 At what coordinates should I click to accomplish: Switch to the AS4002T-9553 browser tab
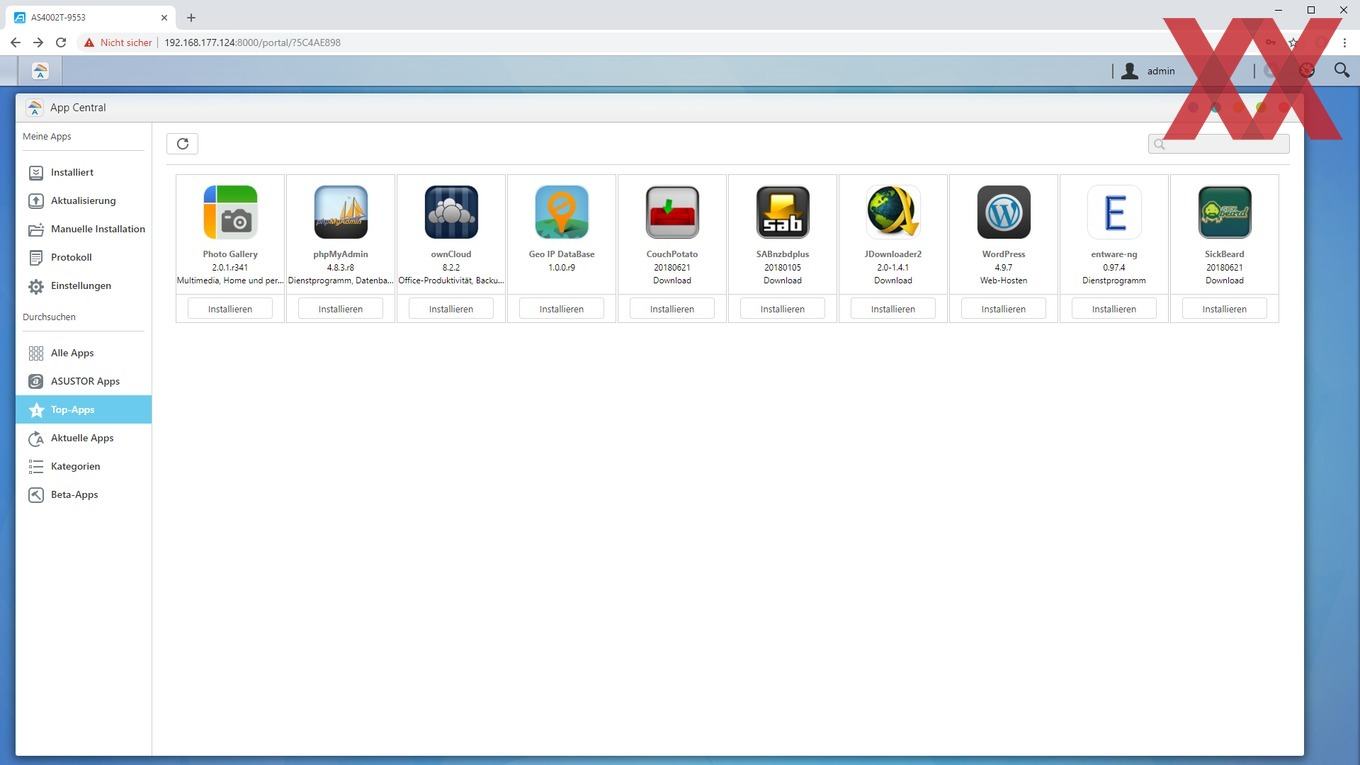coord(90,17)
